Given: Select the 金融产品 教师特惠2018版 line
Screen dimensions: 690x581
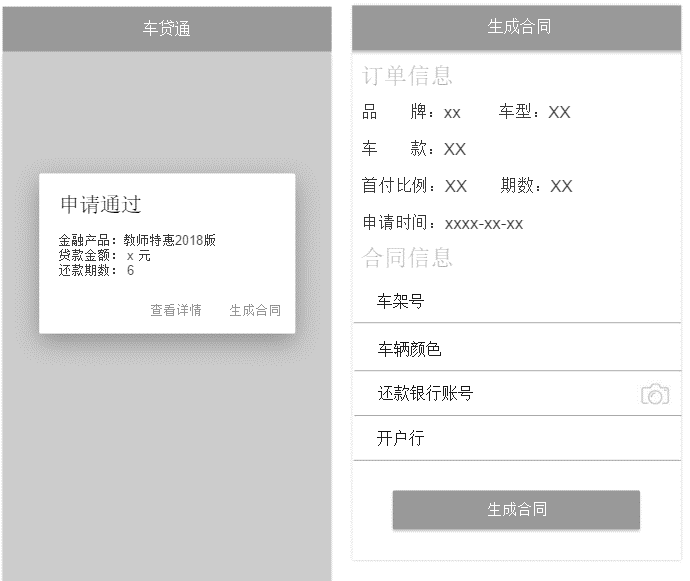Looking at the screenshot, I should click(137, 240).
